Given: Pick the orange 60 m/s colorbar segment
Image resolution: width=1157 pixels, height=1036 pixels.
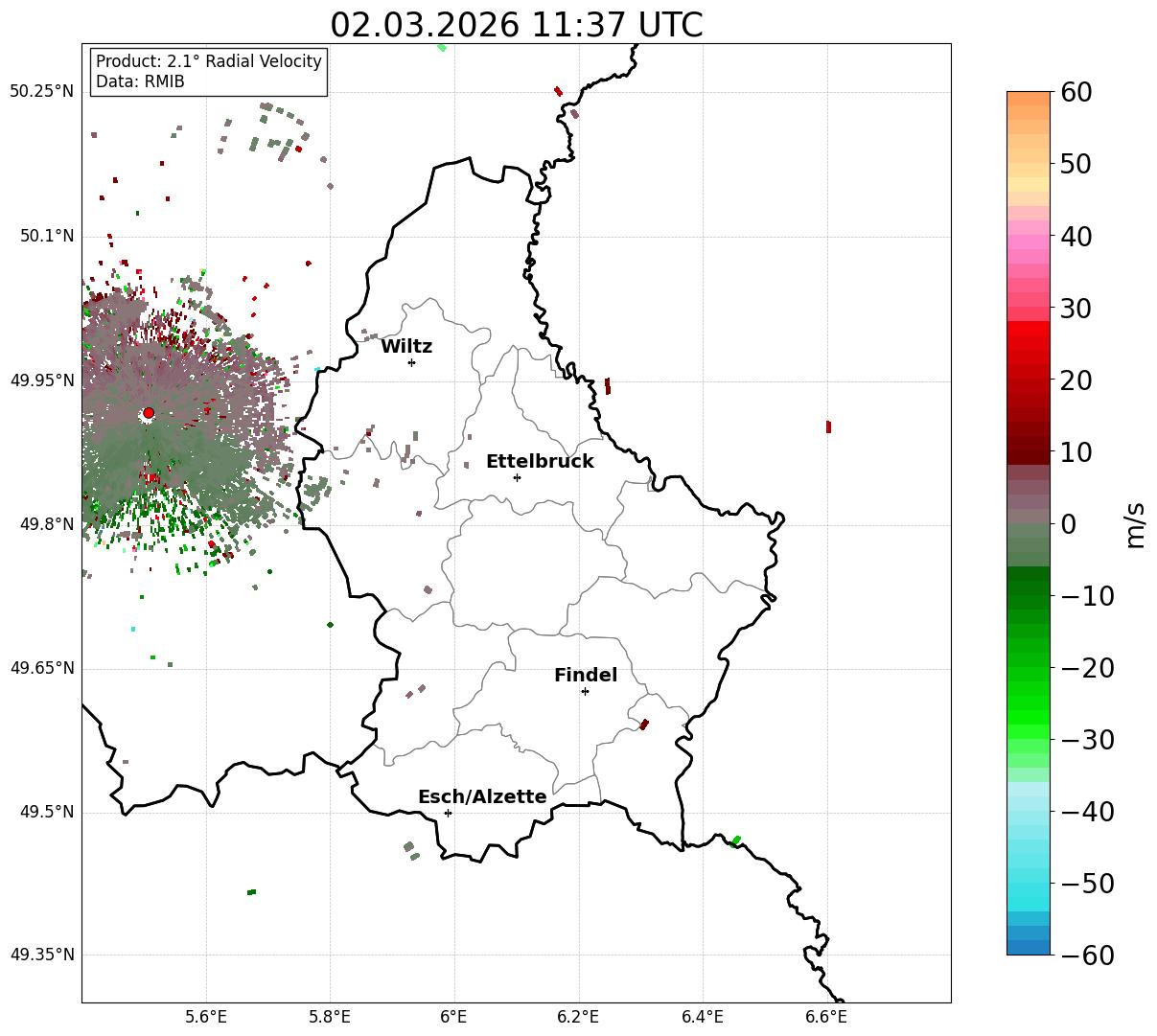Looking at the screenshot, I should point(1029,98).
